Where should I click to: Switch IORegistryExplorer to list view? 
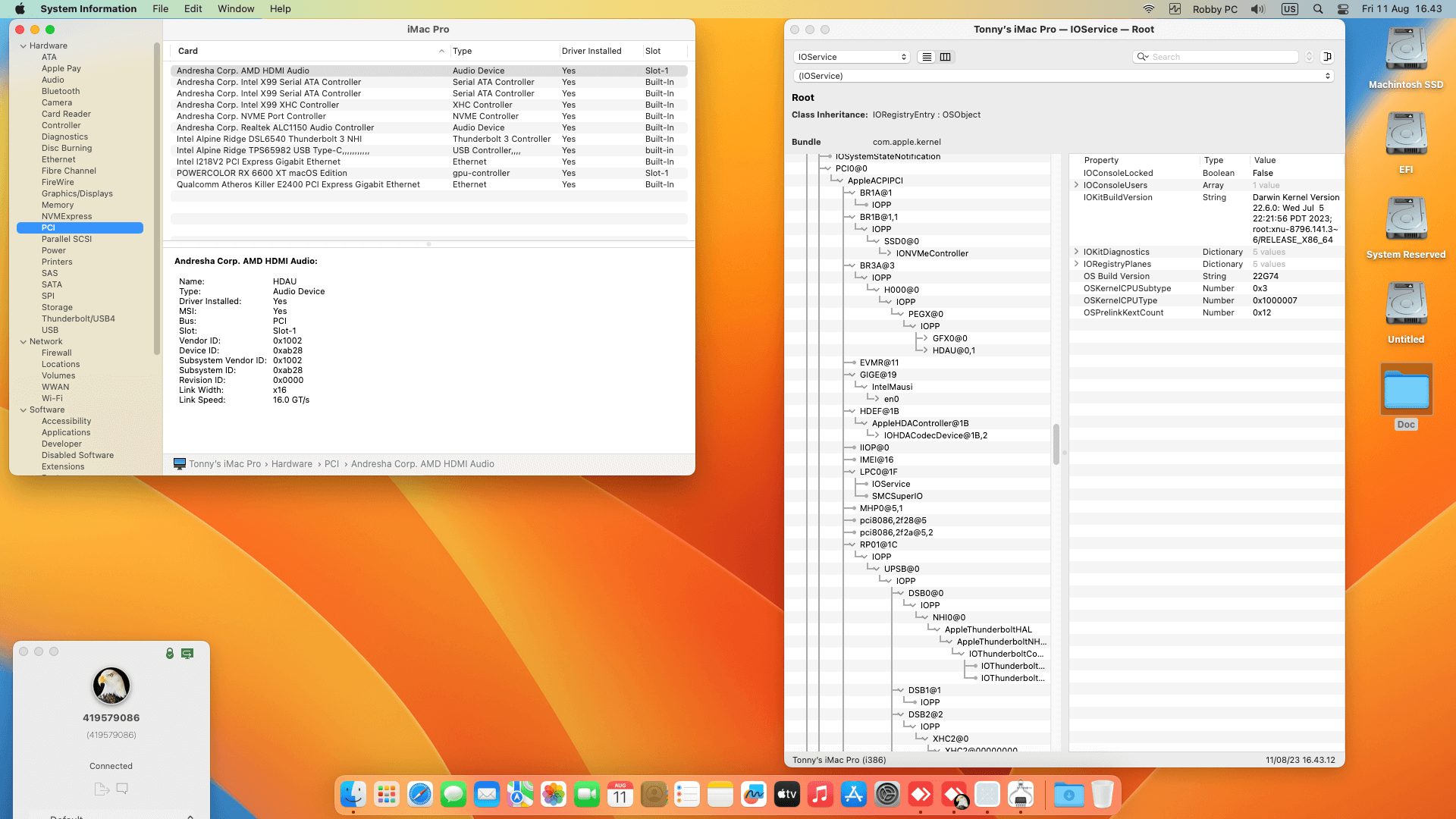(x=927, y=57)
